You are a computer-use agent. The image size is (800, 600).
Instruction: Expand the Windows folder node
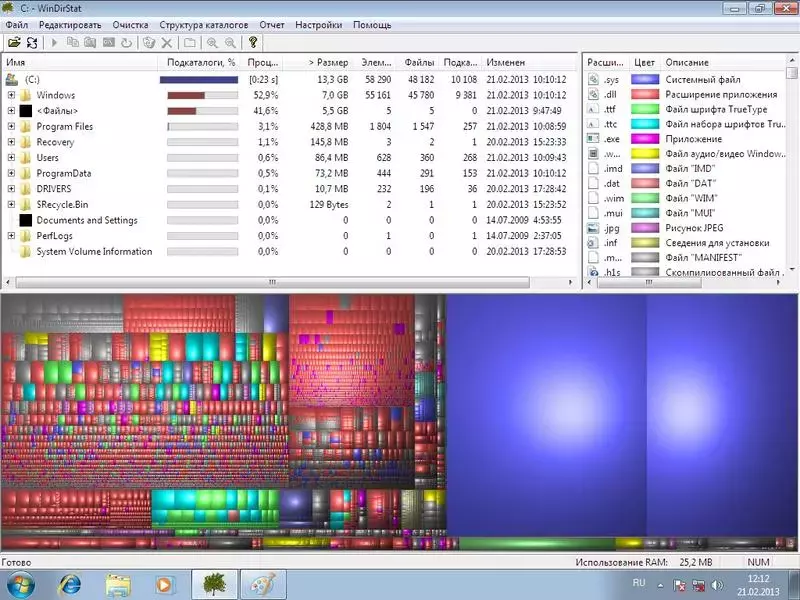click(11, 95)
